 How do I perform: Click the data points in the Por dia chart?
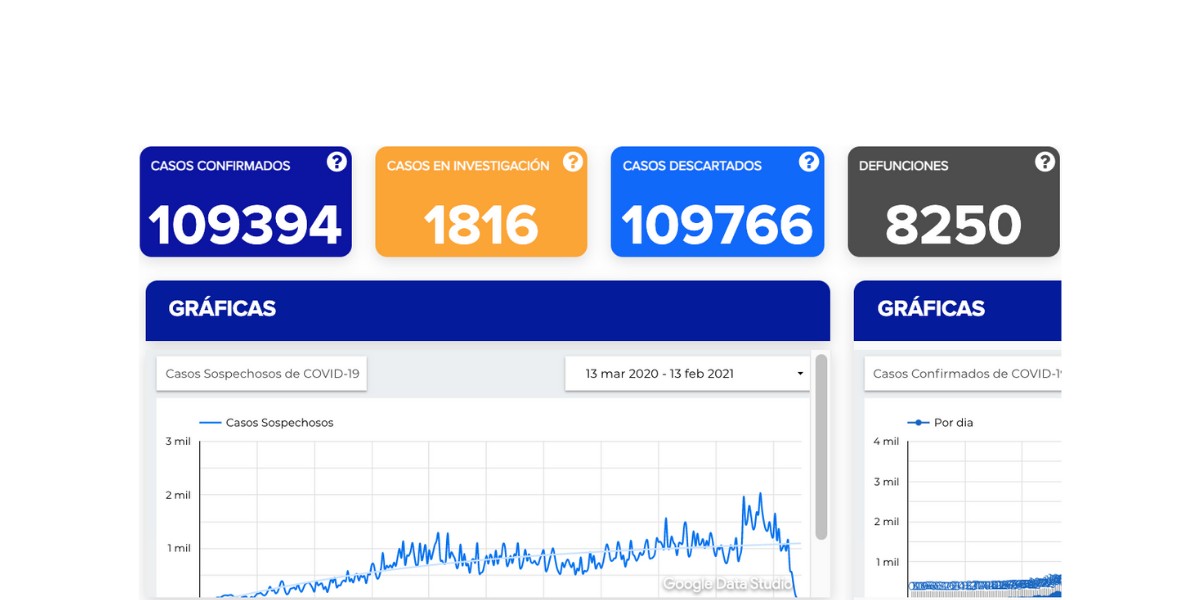985,584
